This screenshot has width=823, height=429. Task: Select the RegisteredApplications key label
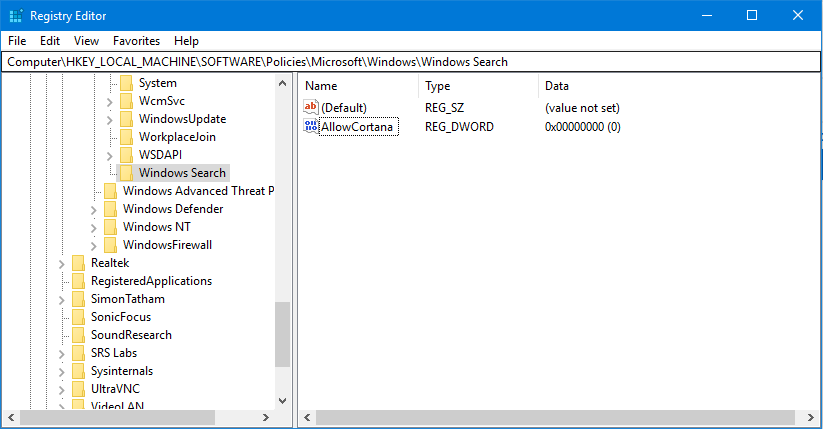(x=151, y=281)
